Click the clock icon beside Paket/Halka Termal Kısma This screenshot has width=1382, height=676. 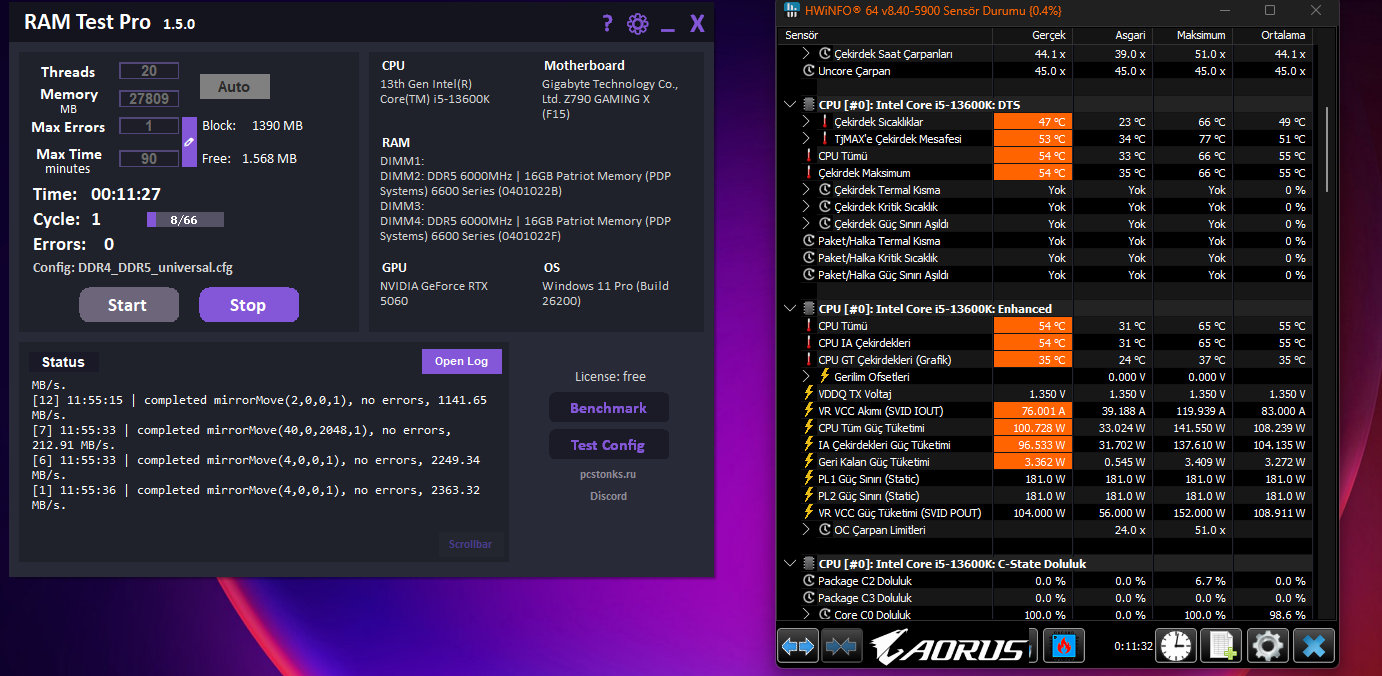(x=809, y=241)
